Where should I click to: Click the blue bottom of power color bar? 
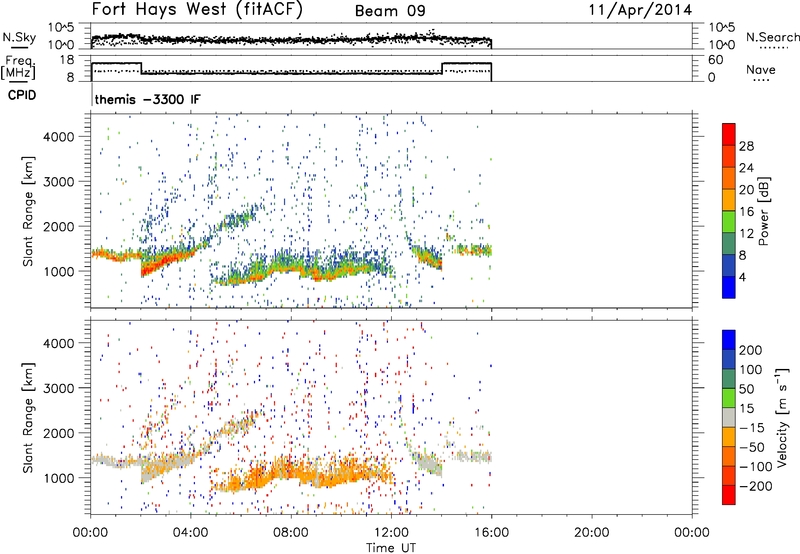[729, 287]
